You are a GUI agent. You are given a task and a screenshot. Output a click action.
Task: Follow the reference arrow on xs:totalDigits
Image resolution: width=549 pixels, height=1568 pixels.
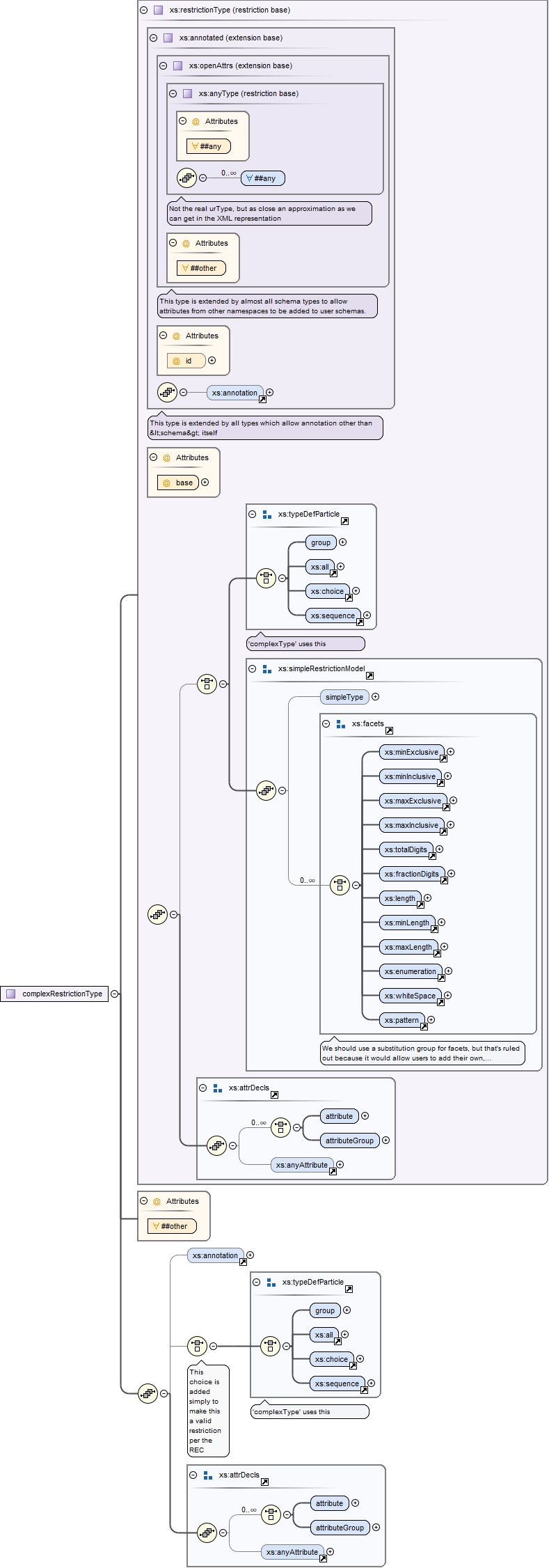[x=432, y=856]
